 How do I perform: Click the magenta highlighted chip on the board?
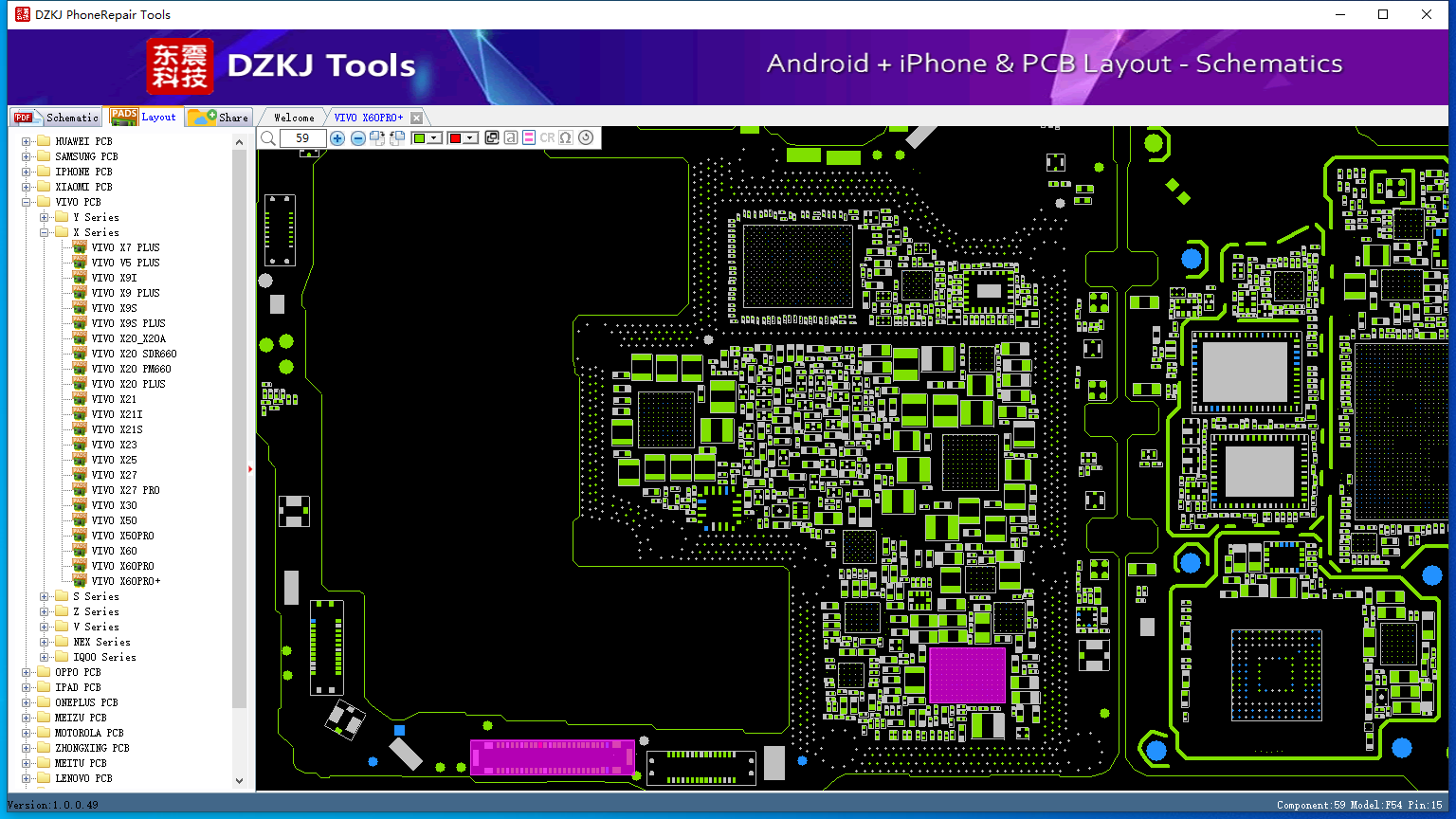click(967, 675)
